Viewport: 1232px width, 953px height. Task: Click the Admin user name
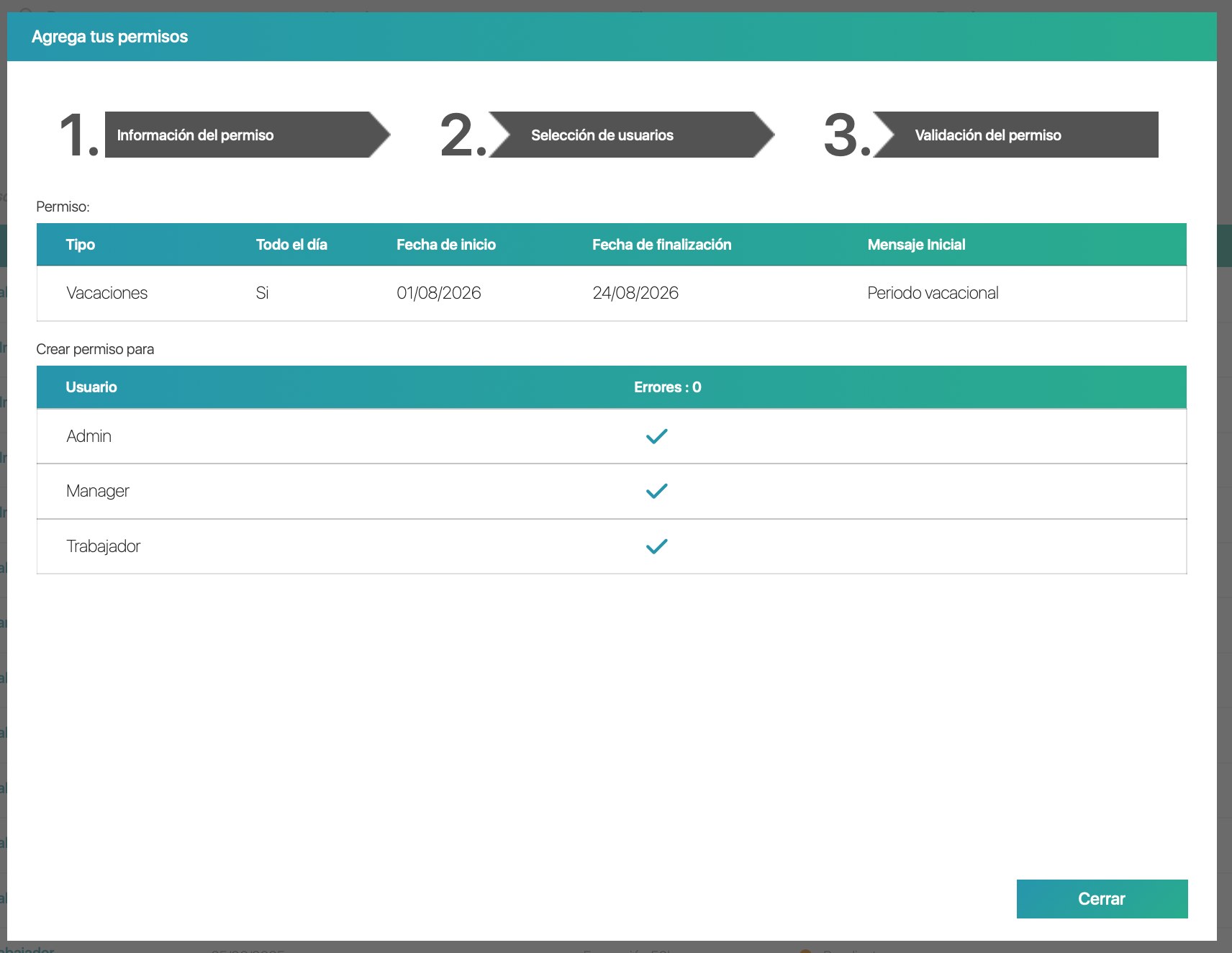click(x=89, y=436)
